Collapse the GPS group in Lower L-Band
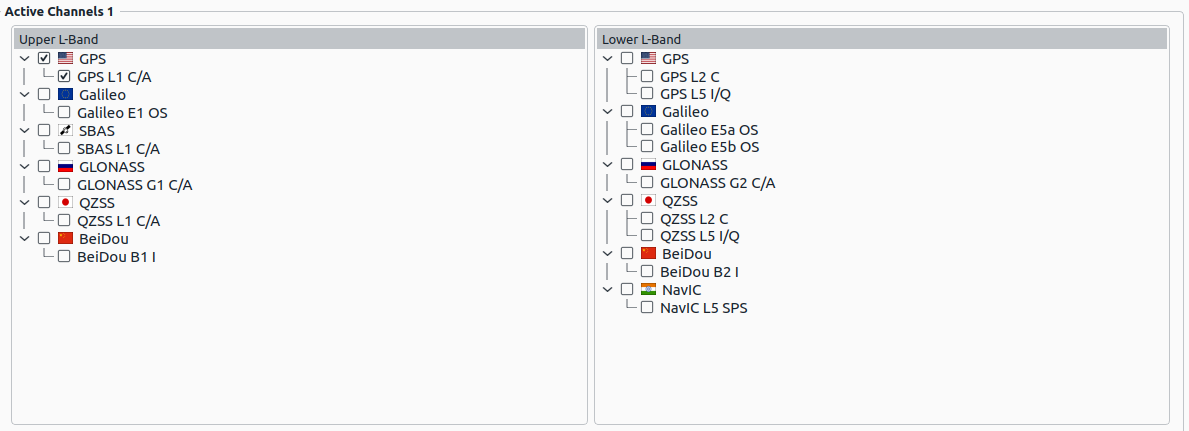 [x=608, y=59]
